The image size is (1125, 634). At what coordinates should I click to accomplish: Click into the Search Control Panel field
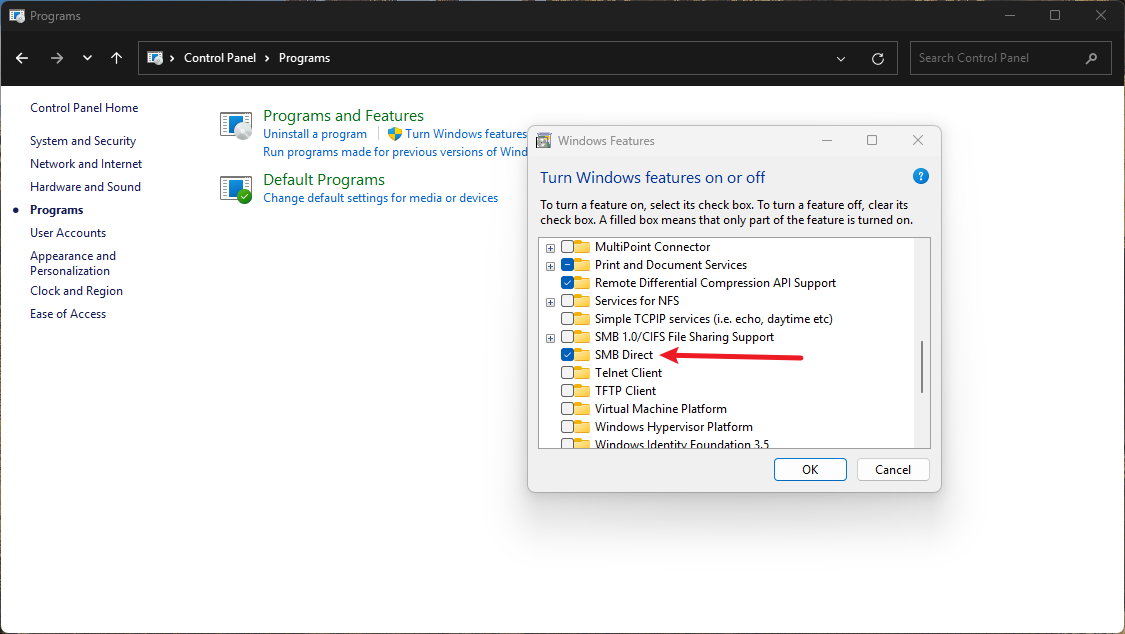pyautogui.click(x=995, y=58)
